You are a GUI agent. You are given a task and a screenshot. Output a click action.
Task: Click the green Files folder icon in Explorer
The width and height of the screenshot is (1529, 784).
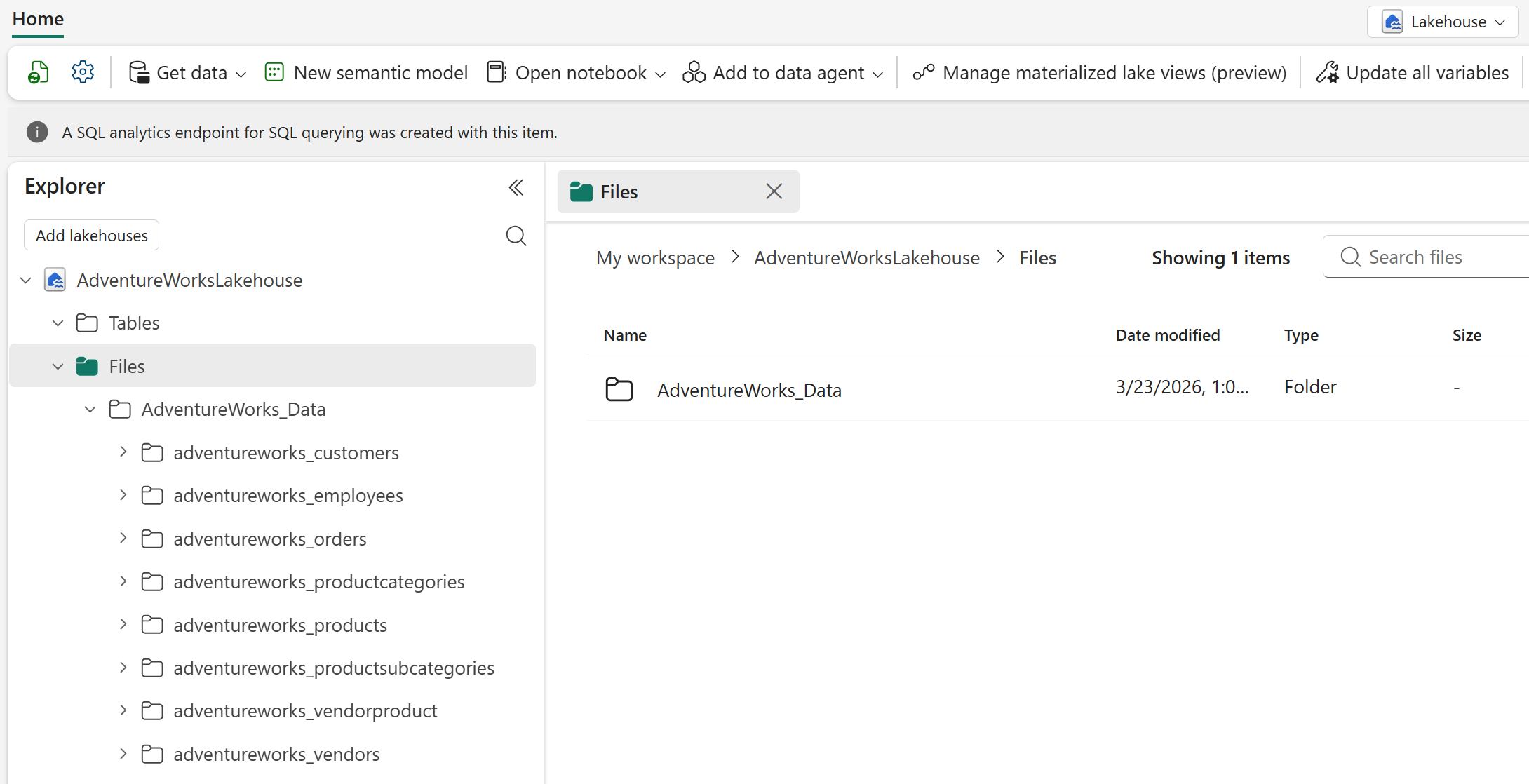(87, 366)
